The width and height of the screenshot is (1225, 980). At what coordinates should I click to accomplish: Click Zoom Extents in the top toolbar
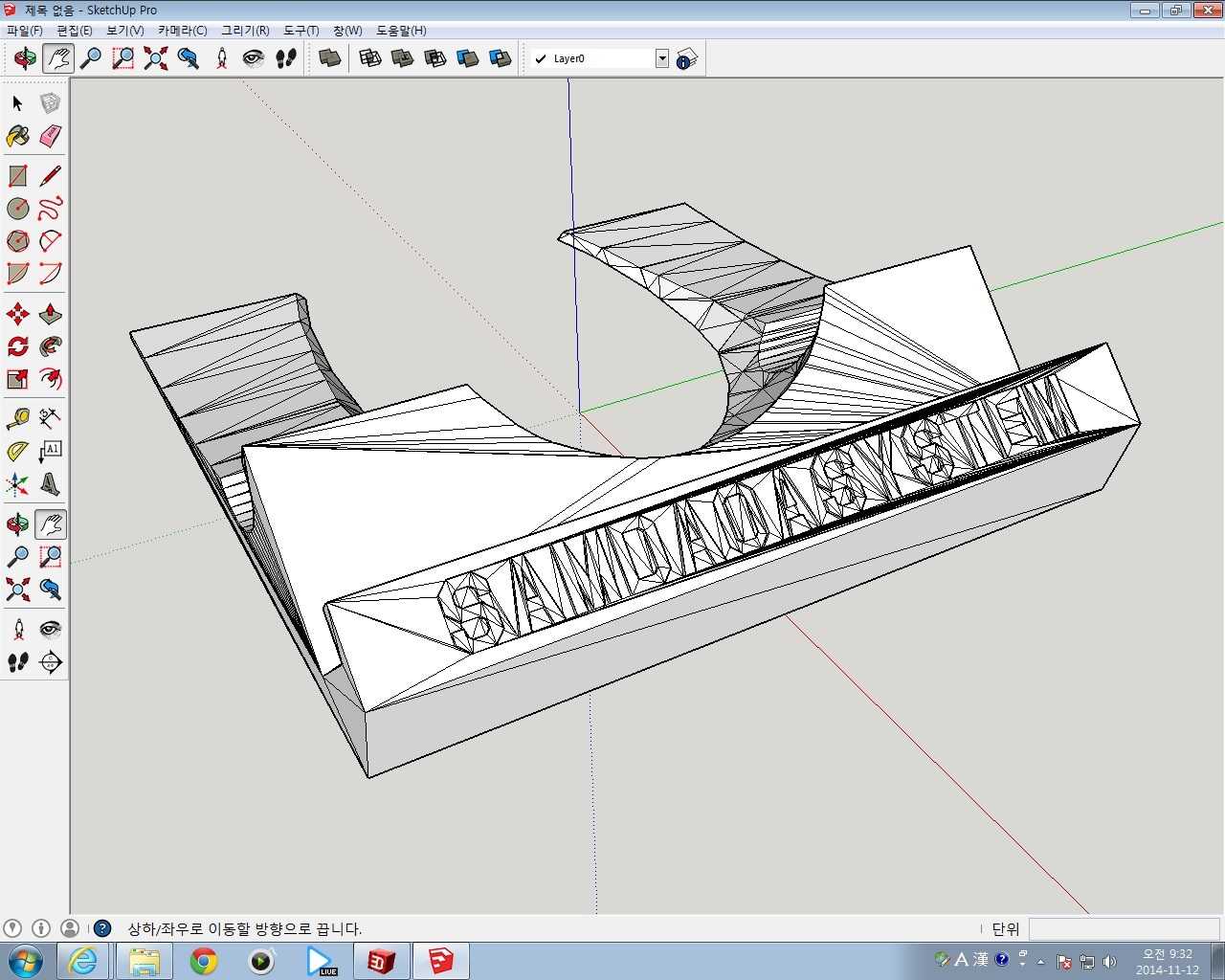[156, 58]
